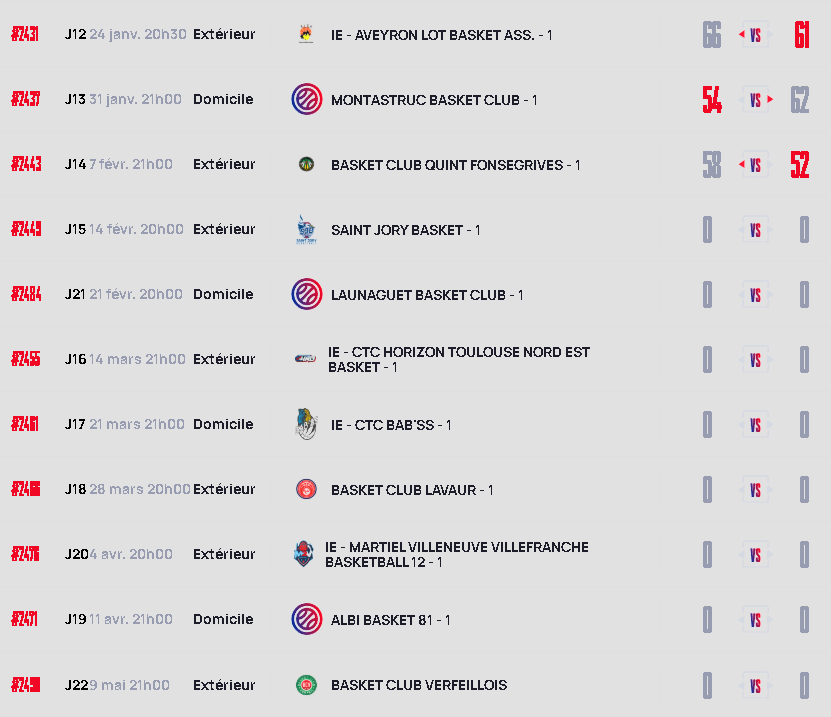The height and width of the screenshot is (717, 831).
Task: Click the Martiel Villeneuve Villefranche logo
Action: coord(303,554)
